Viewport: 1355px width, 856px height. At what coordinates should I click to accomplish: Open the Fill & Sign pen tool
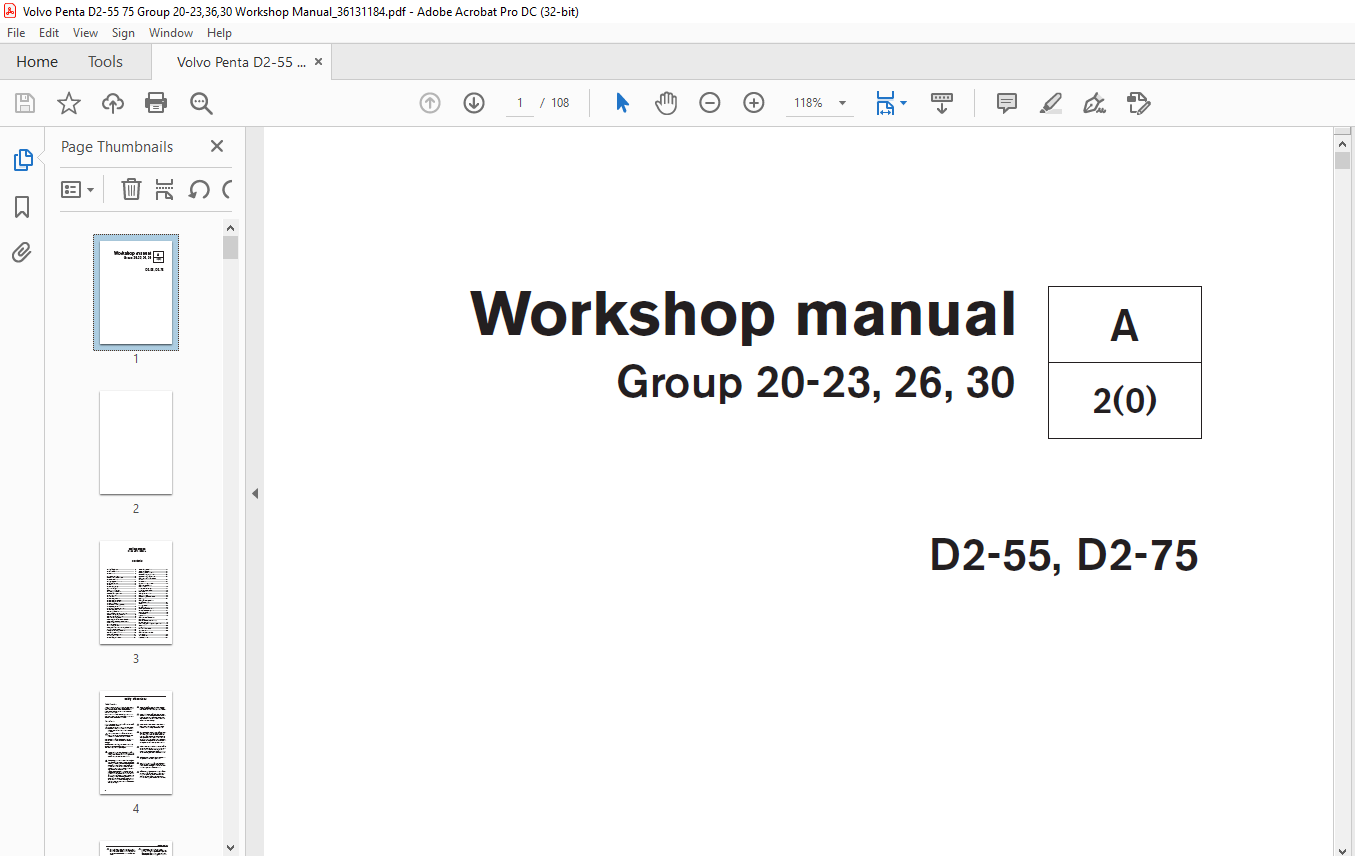pyautogui.click(x=1094, y=103)
